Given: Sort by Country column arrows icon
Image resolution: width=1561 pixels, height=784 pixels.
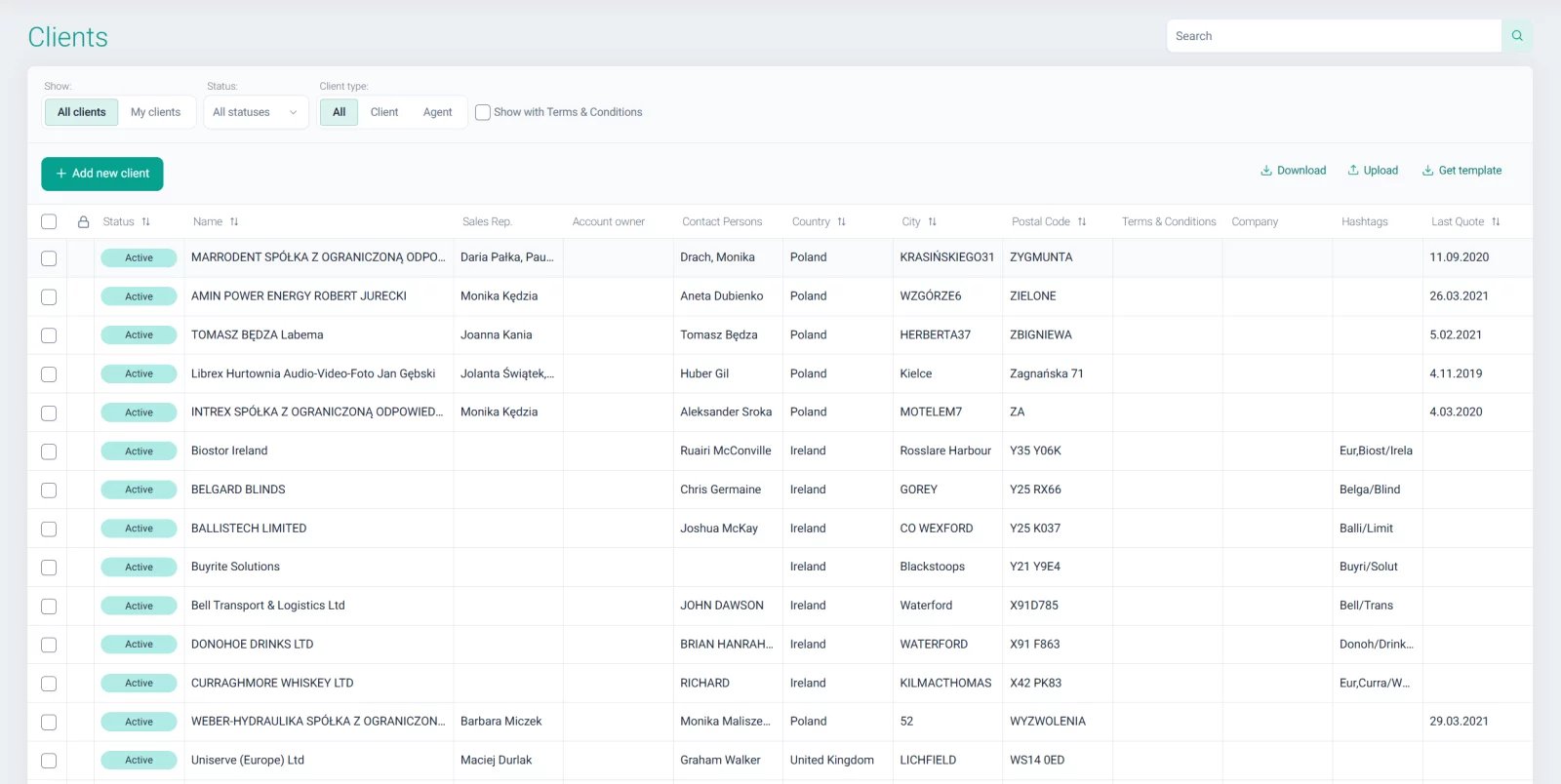Looking at the screenshot, I should (842, 222).
